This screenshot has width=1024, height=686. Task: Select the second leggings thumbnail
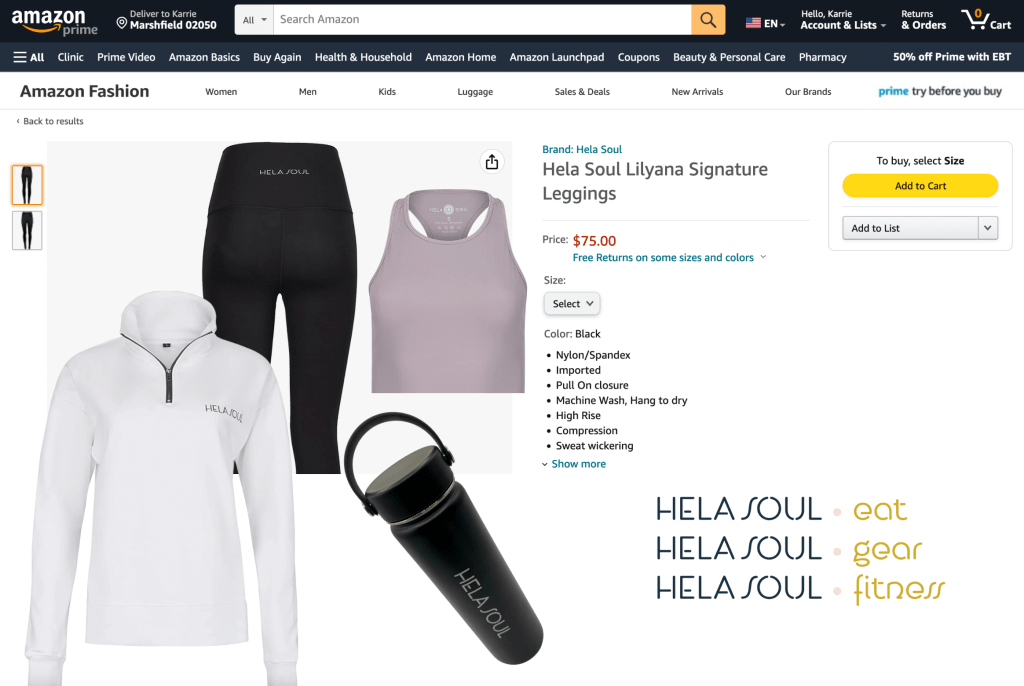tap(27, 230)
